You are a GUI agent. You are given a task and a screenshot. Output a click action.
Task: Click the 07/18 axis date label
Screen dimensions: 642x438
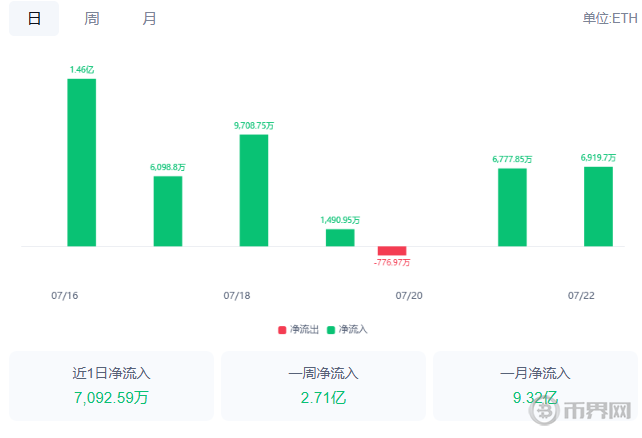click(x=237, y=296)
